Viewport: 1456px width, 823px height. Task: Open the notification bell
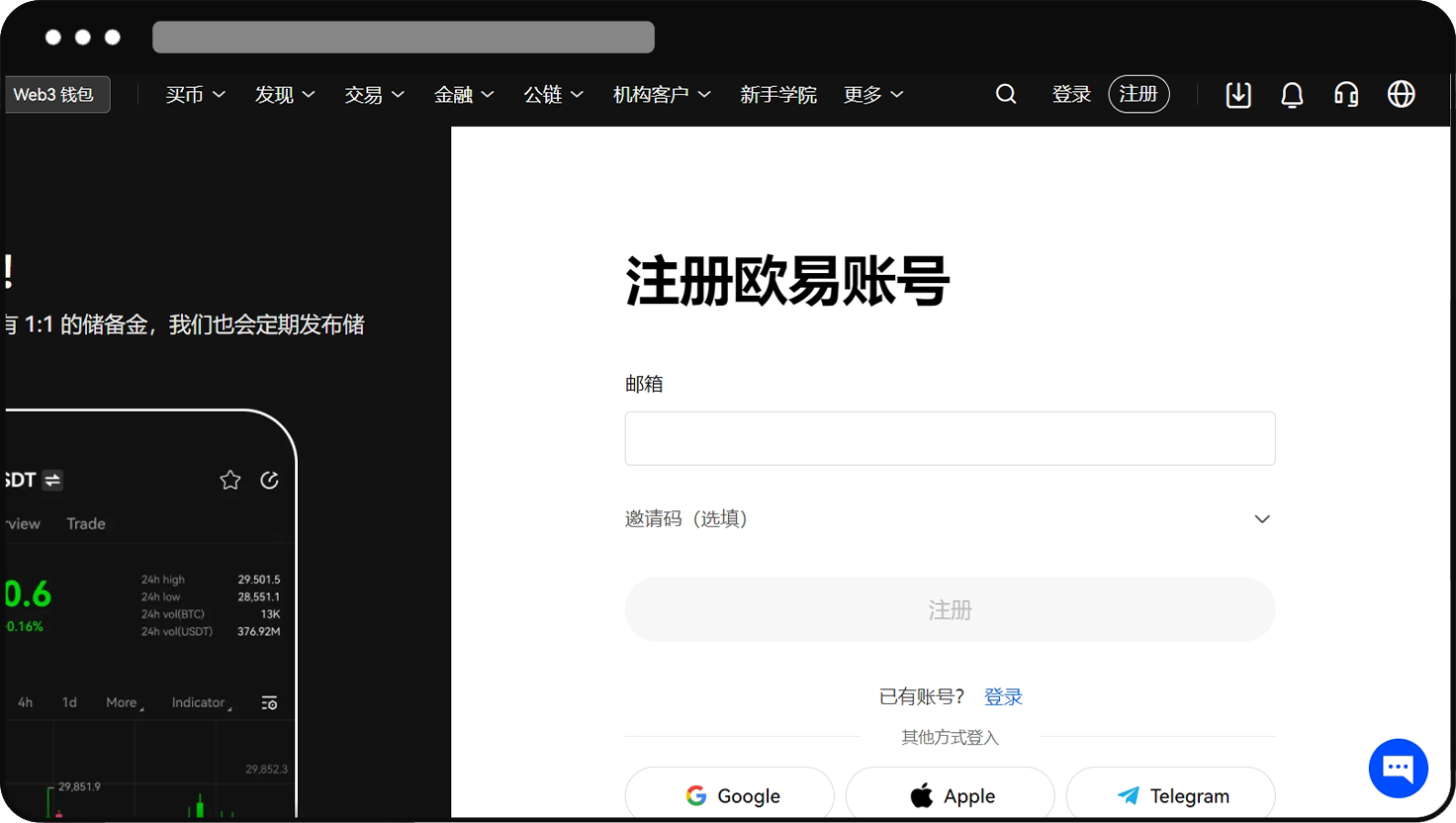1292,94
